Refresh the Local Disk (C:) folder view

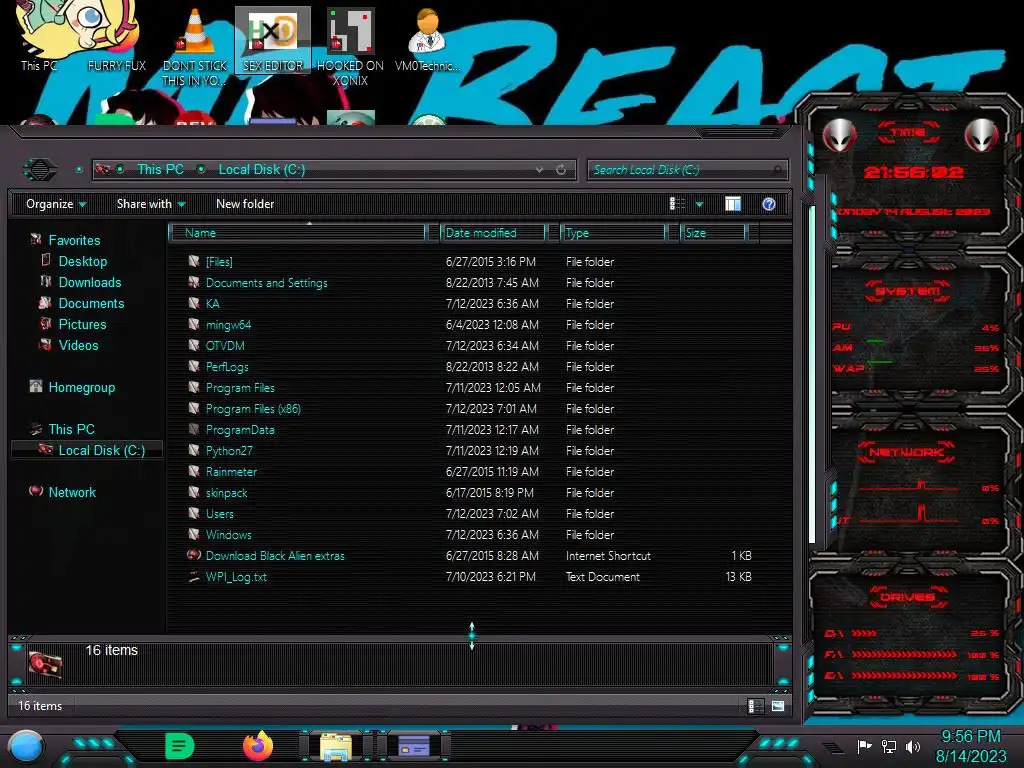(x=561, y=170)
